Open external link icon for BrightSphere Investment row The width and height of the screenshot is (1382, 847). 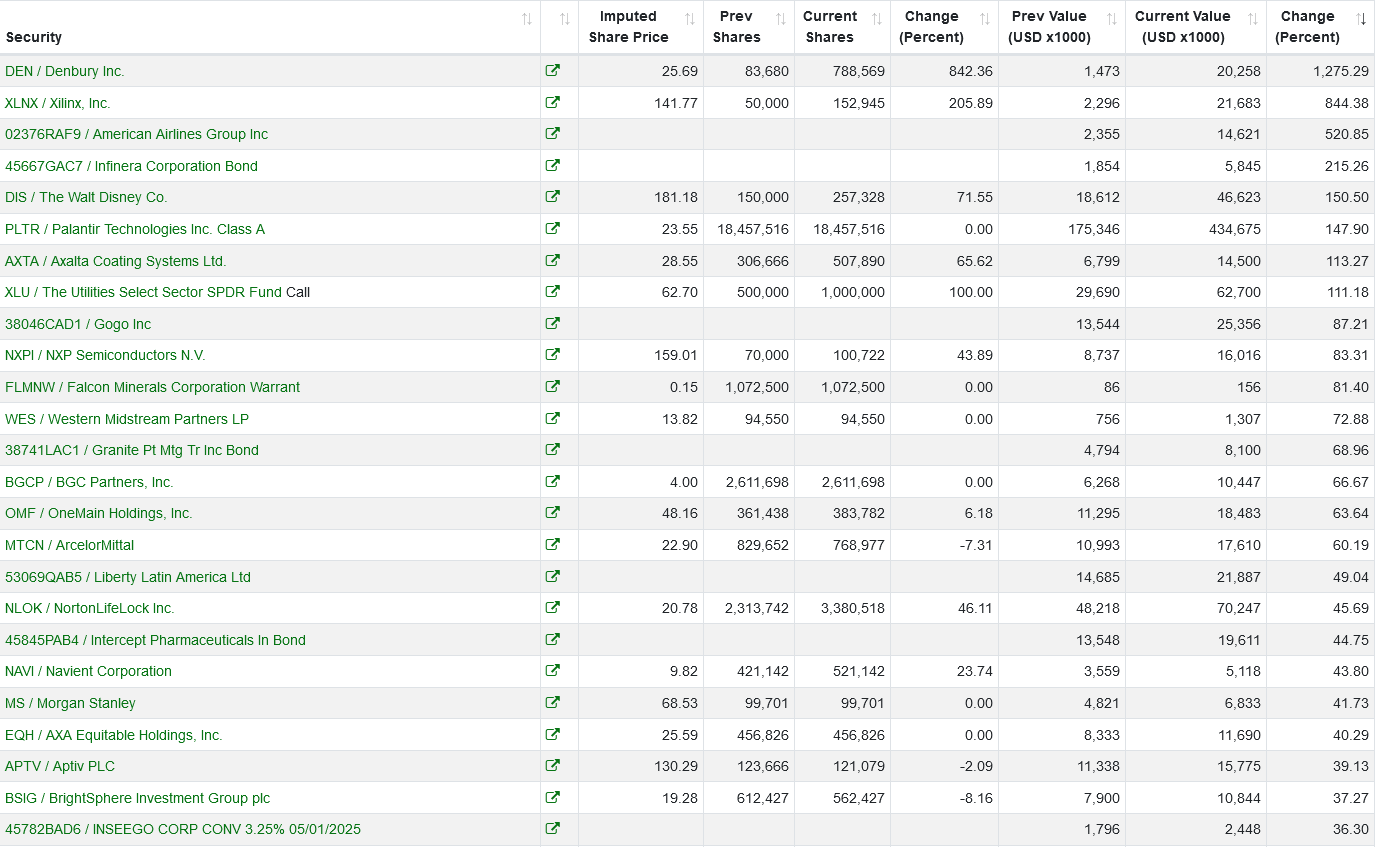point(553,798)
